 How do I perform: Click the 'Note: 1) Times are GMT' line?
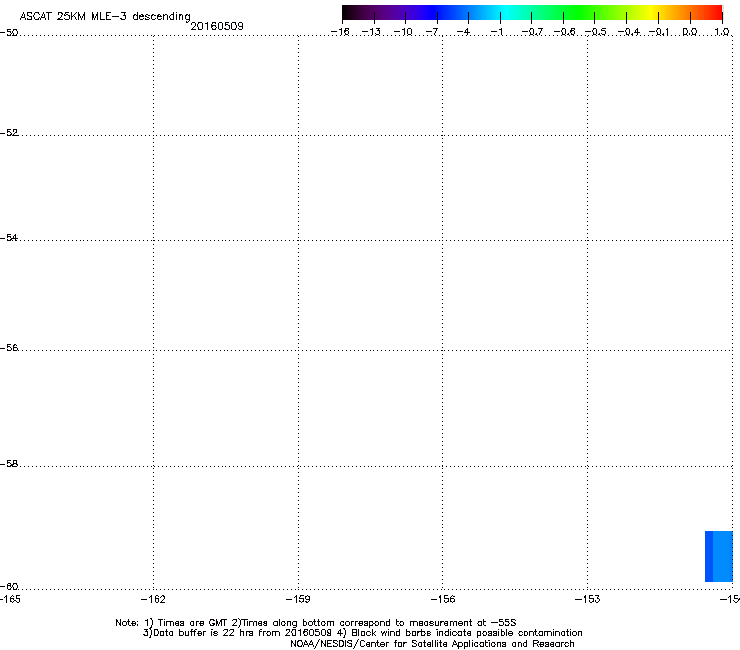point(316,623)
